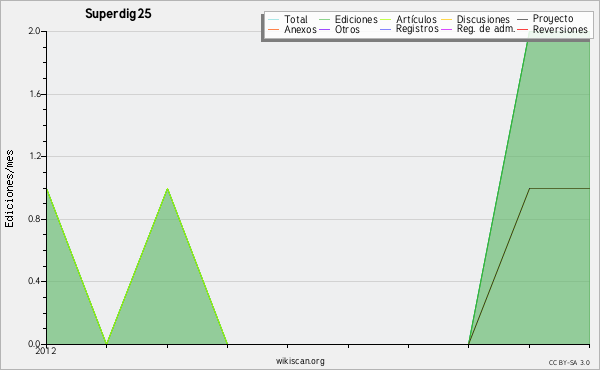Click the 0.4 y-axis value
This screenshot has width=600, height=370.
(34, 281)
